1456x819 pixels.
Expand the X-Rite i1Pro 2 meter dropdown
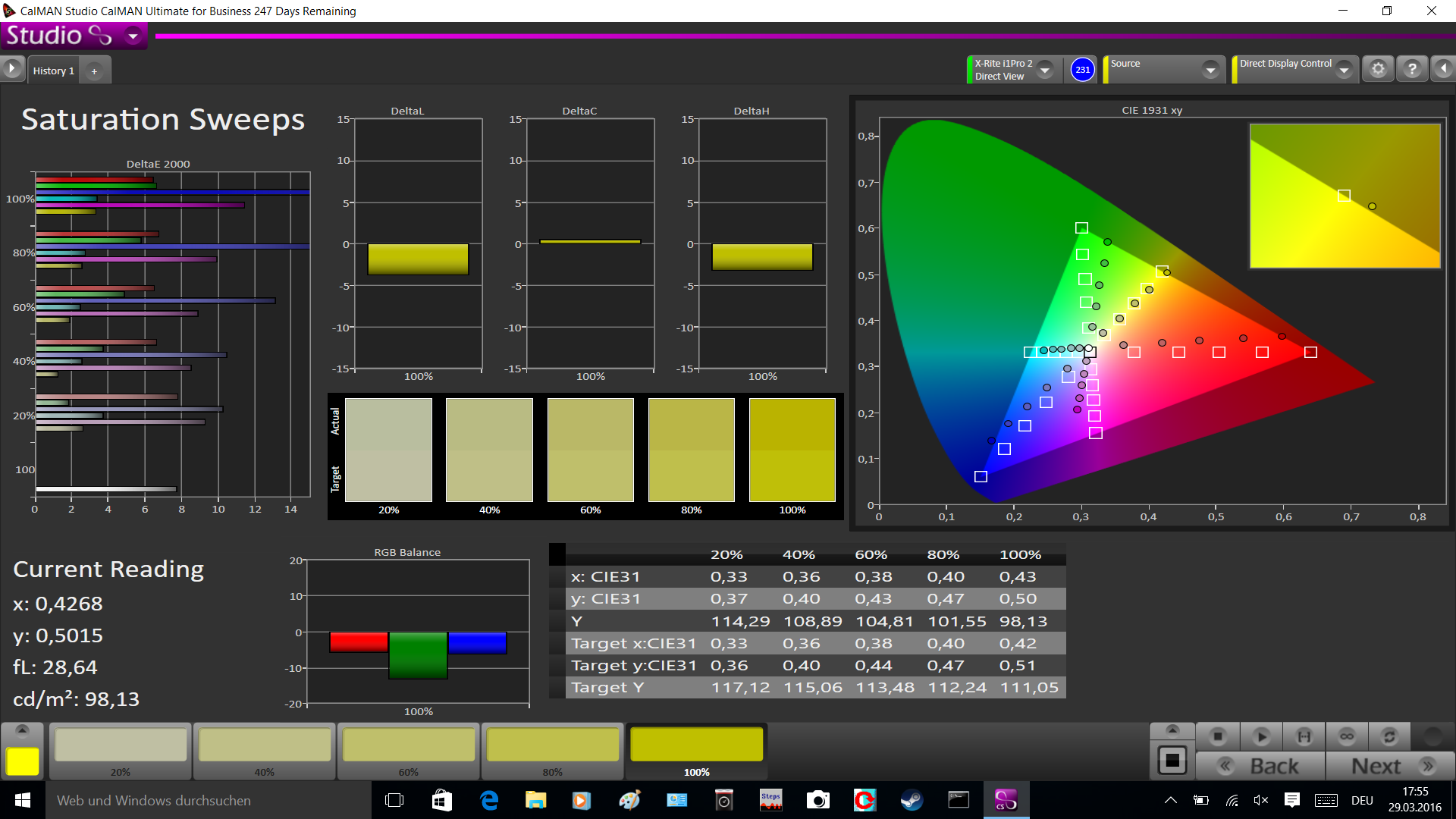tap(1045, 70)
